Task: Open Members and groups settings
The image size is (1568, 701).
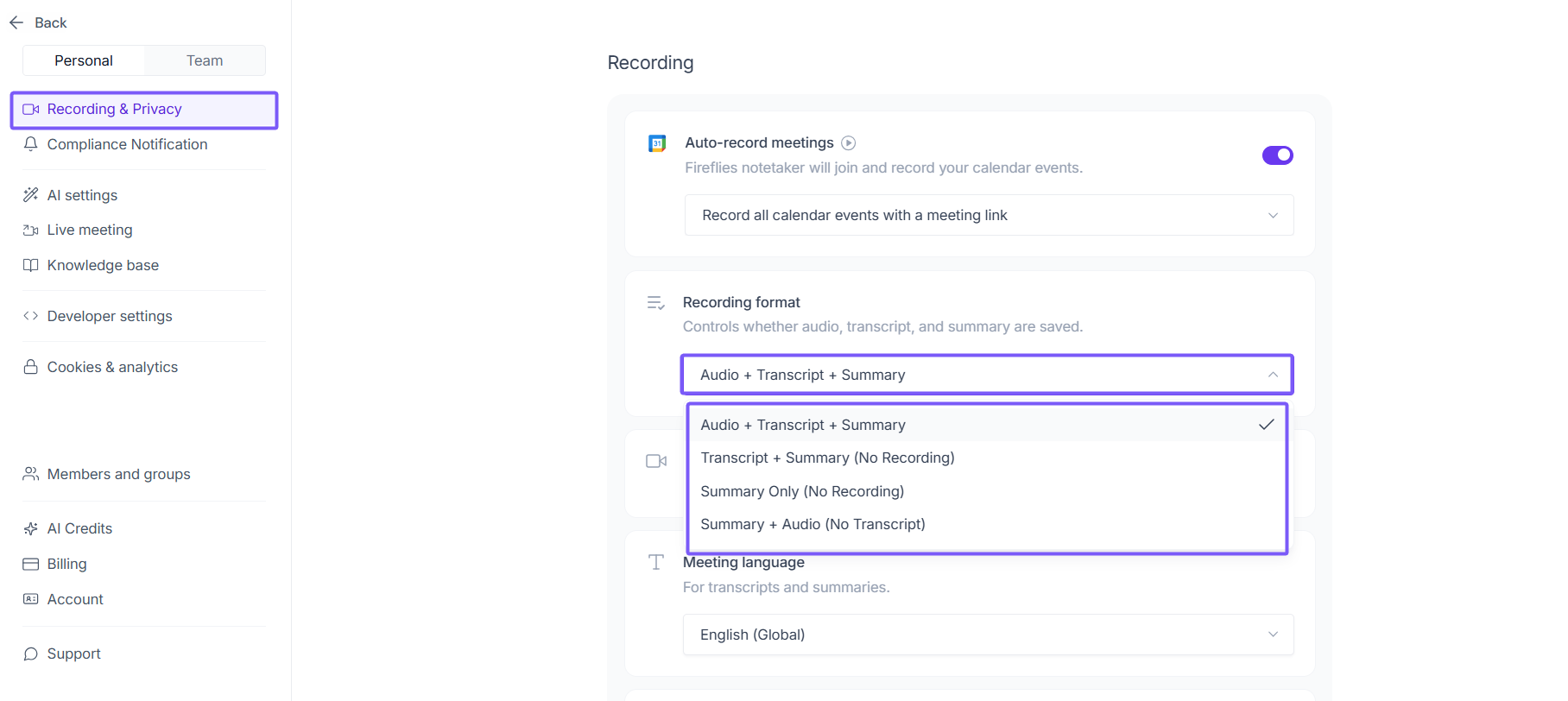Action: [x=118, y=474]
